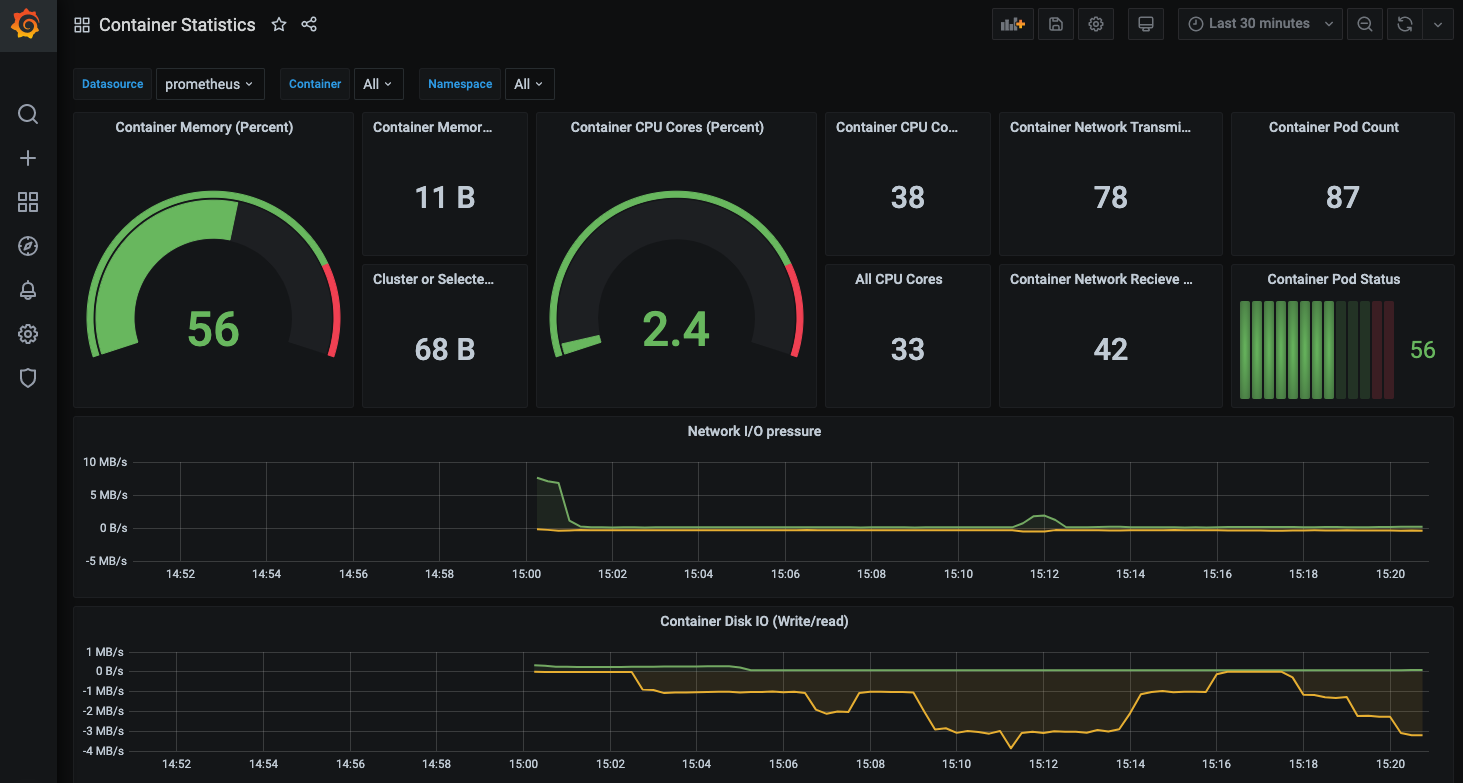Image resolution: width=1463 pixels, height=783 pixels.
Task: Expand the refresh interval dropdown arrow
Action: pos(1438,24)
